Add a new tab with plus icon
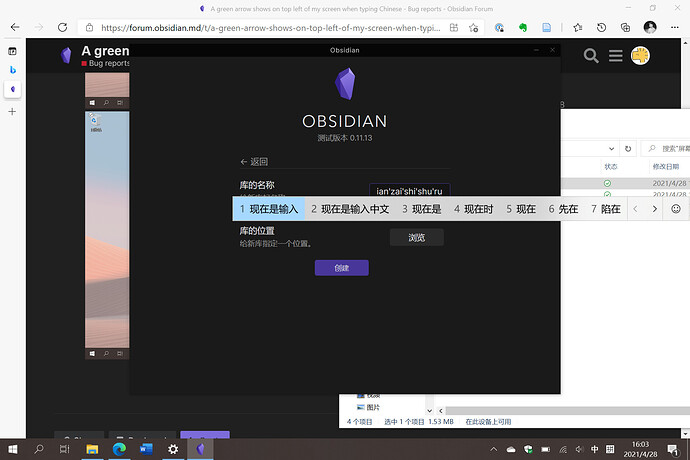The image size is (690, 460). pos(12,111)
